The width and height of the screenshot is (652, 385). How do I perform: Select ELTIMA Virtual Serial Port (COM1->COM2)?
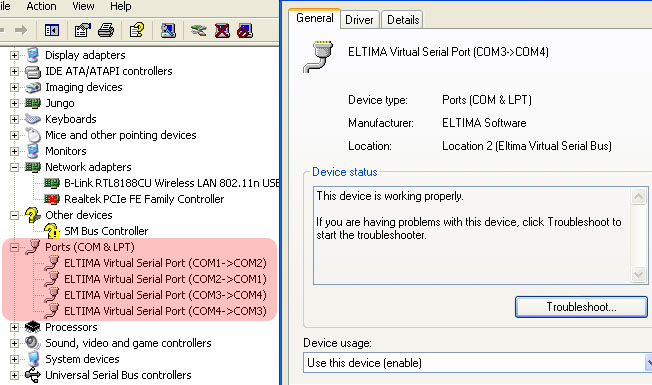[165, 263]
